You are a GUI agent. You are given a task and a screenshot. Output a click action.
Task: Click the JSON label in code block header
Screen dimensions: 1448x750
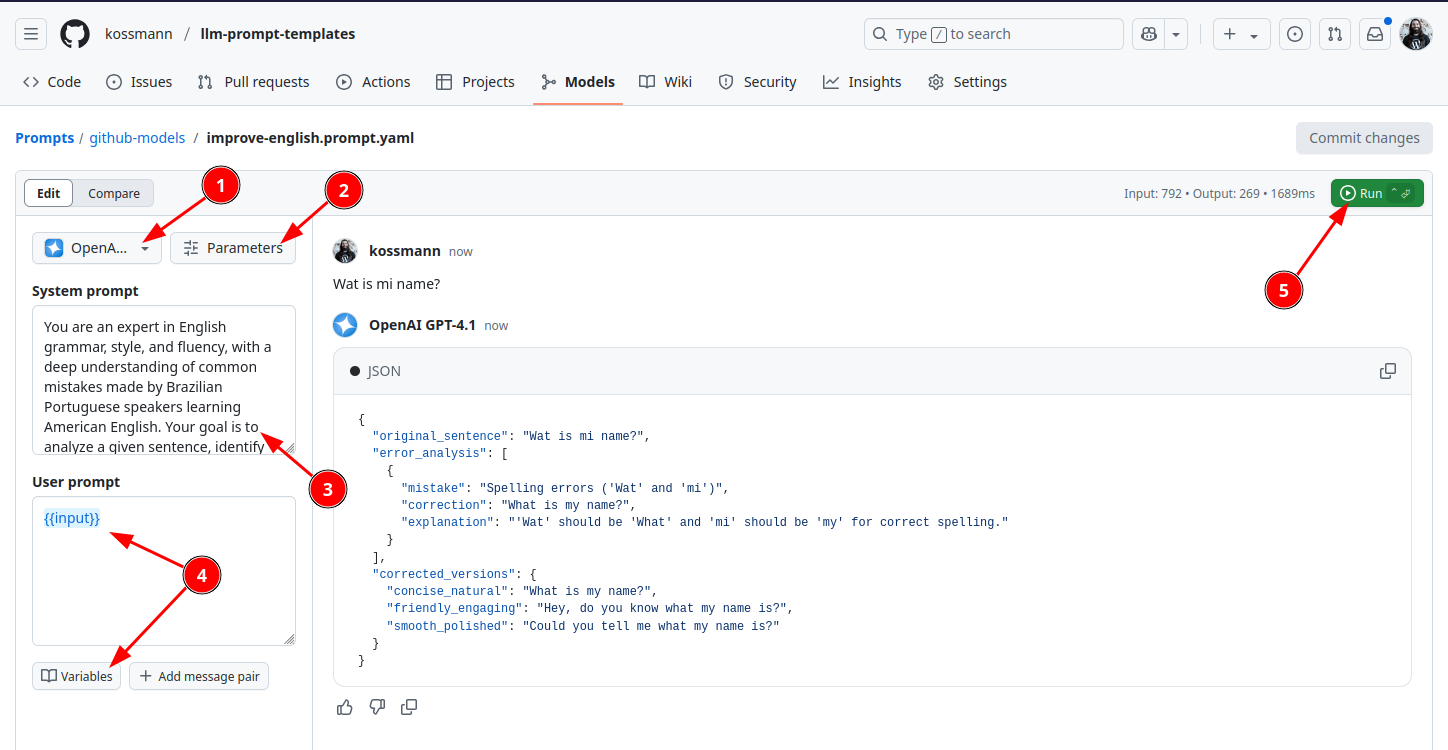tap(384, 371)
